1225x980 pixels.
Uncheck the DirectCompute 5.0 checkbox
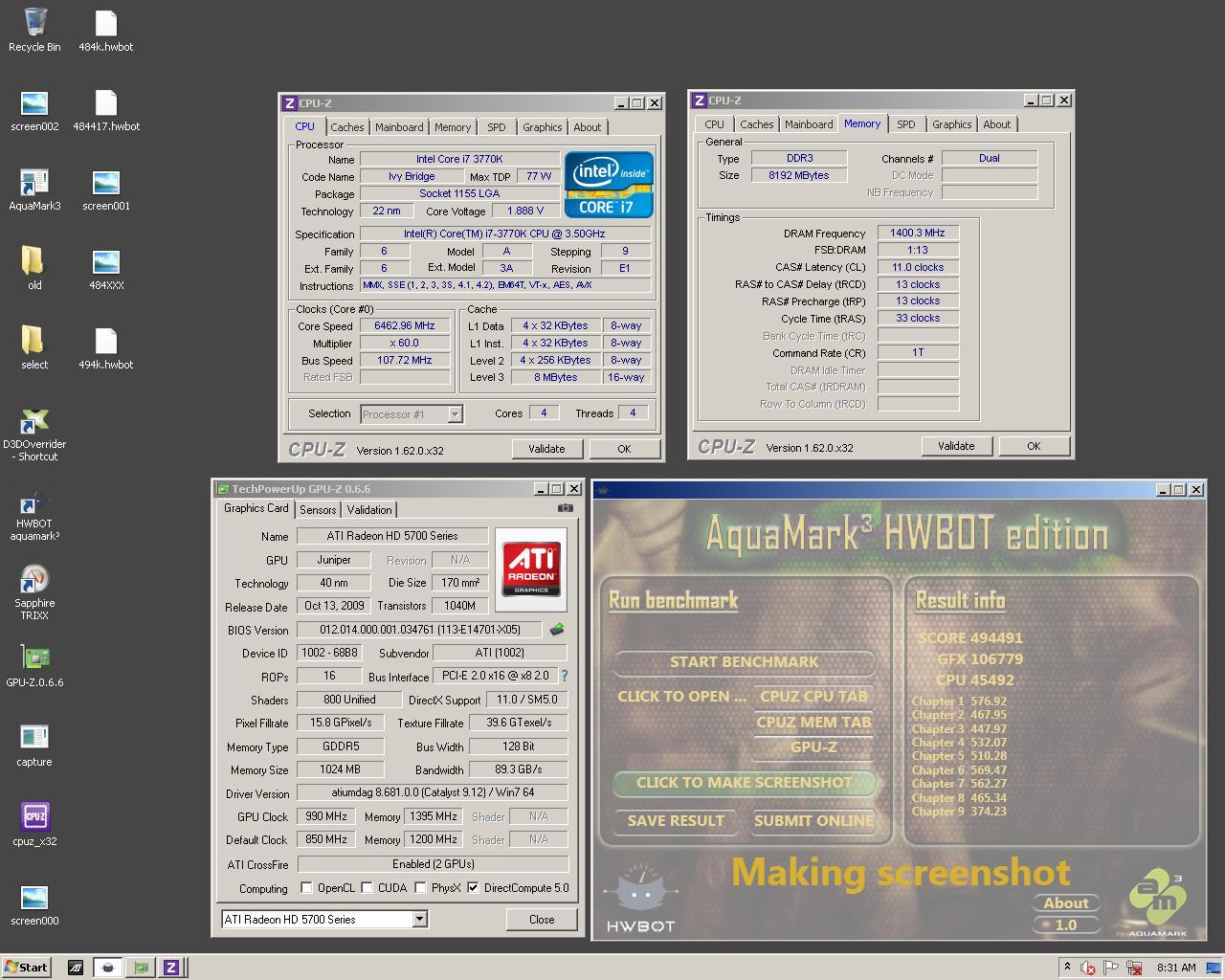click(x=473, y=888)
